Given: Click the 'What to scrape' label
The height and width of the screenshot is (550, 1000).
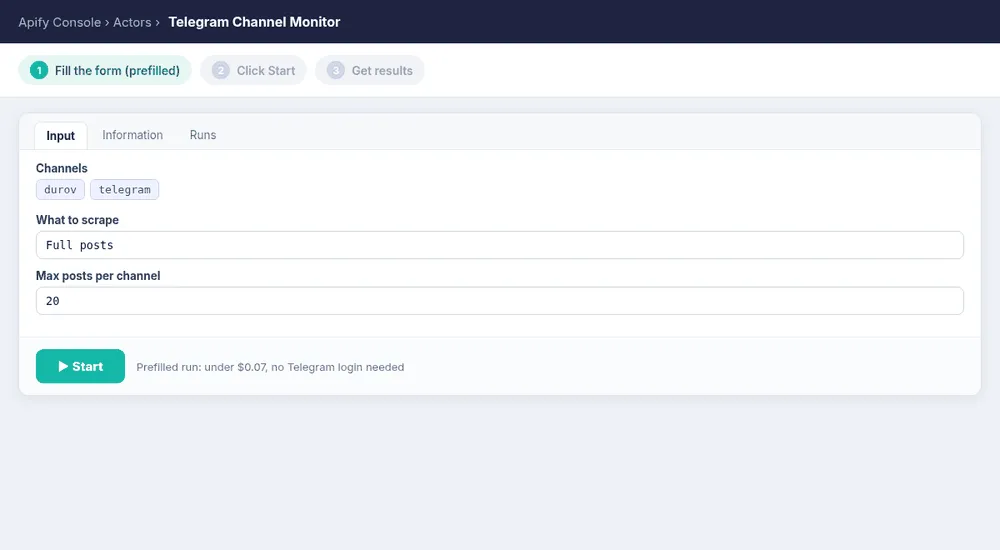Looking at the screenshot, I should tap(77, 220).
